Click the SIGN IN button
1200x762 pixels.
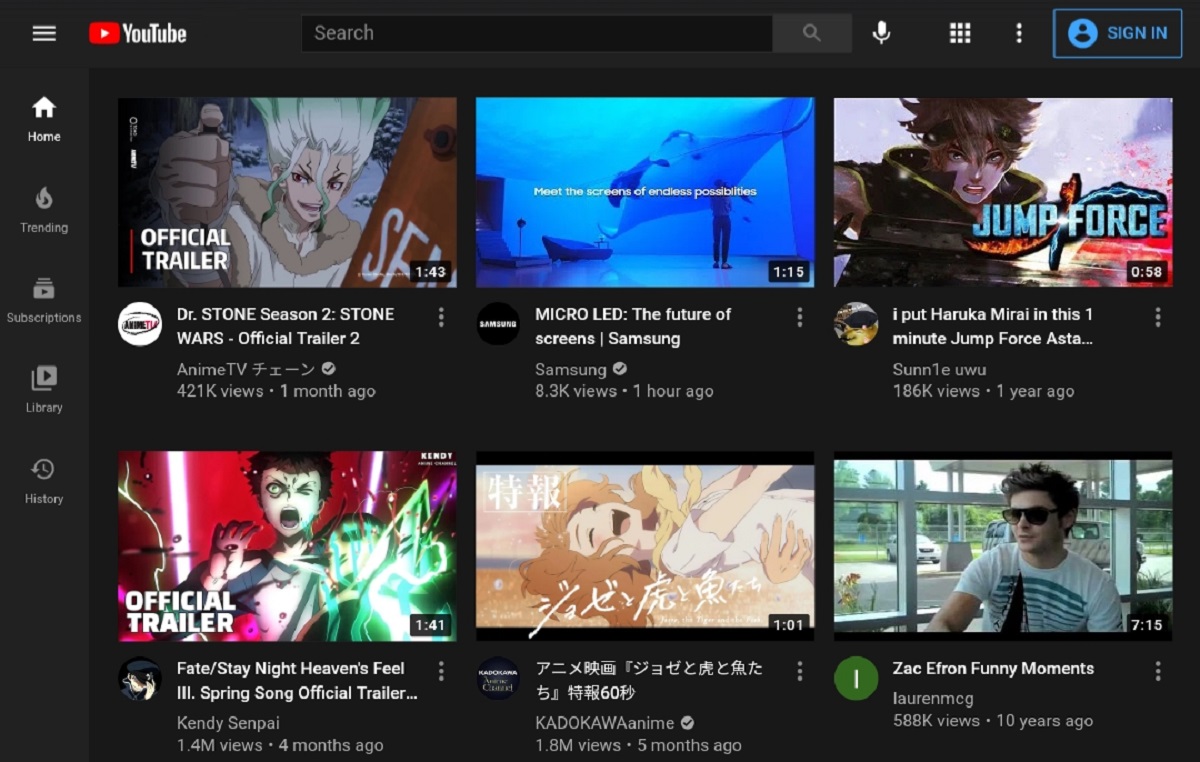coord(1117,33)
